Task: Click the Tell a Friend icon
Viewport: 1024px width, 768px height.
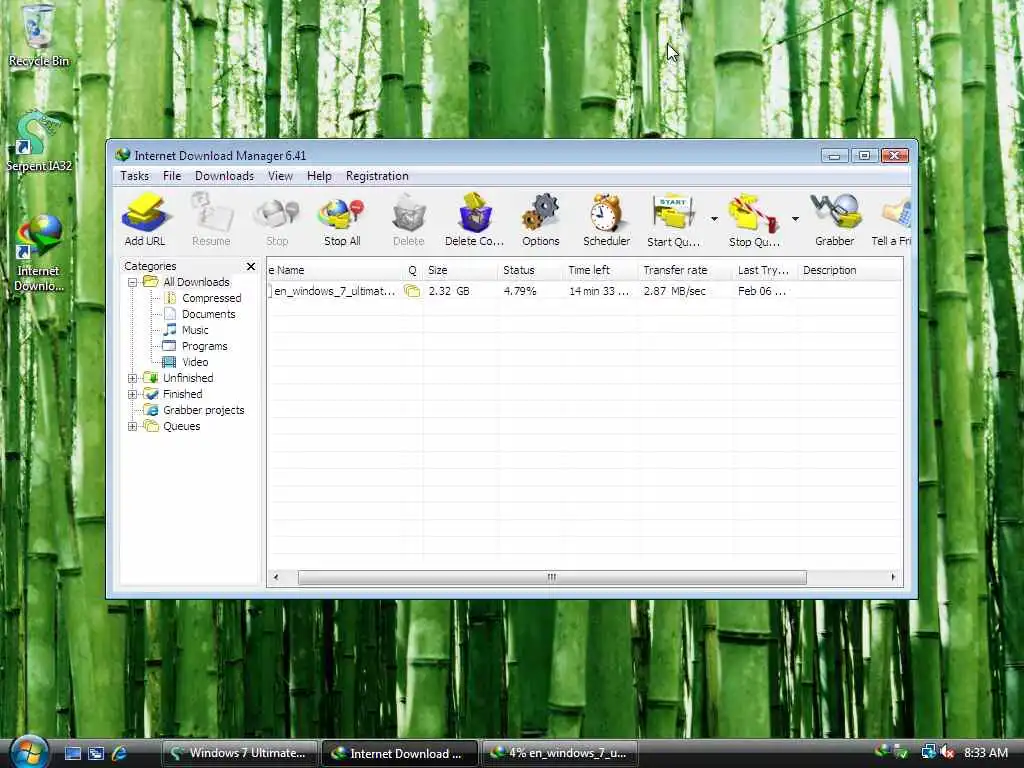Action: click(891, 220)
